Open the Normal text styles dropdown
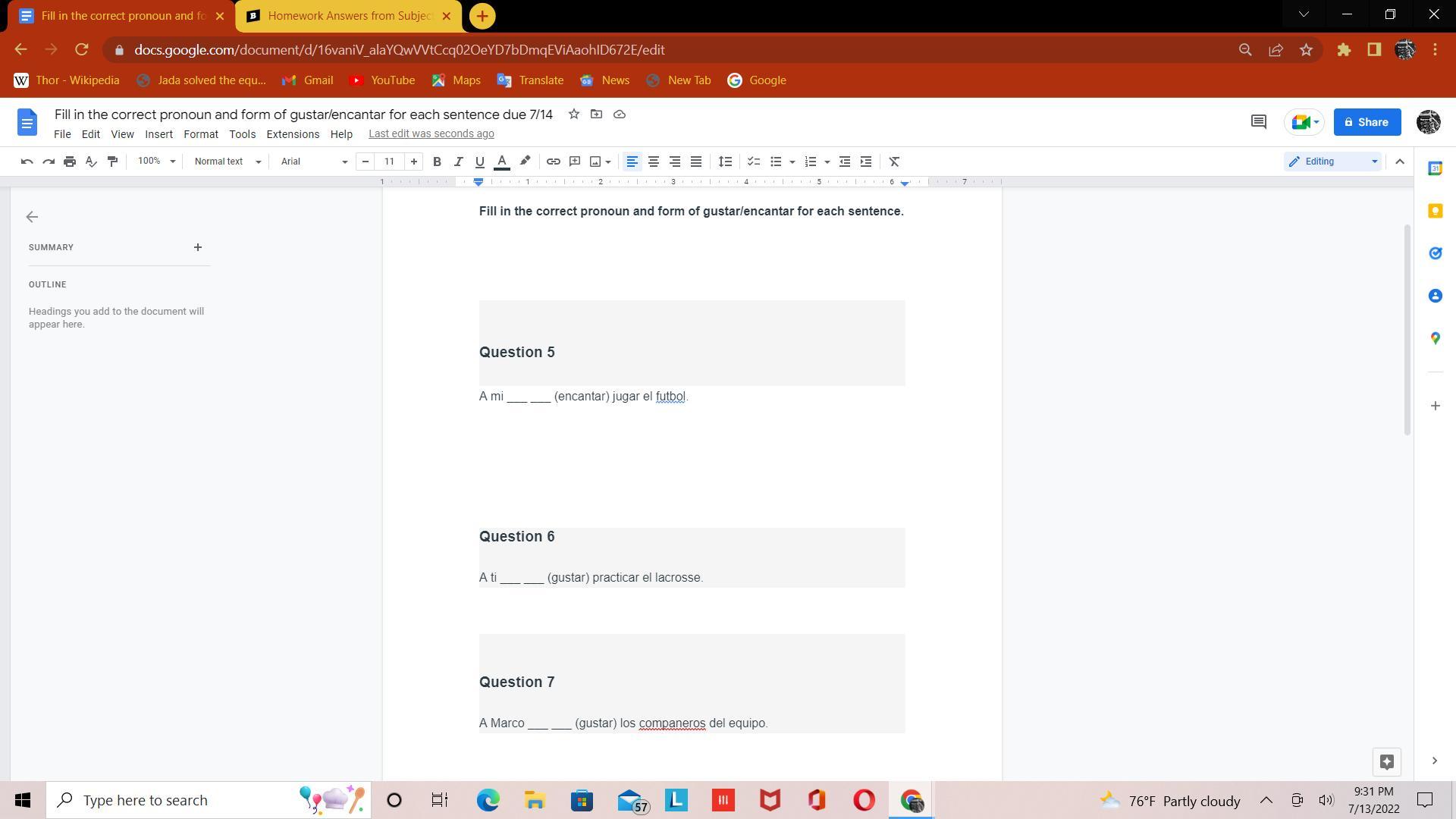The width and height of the screenshot is (1456, 819). [227, 162]
